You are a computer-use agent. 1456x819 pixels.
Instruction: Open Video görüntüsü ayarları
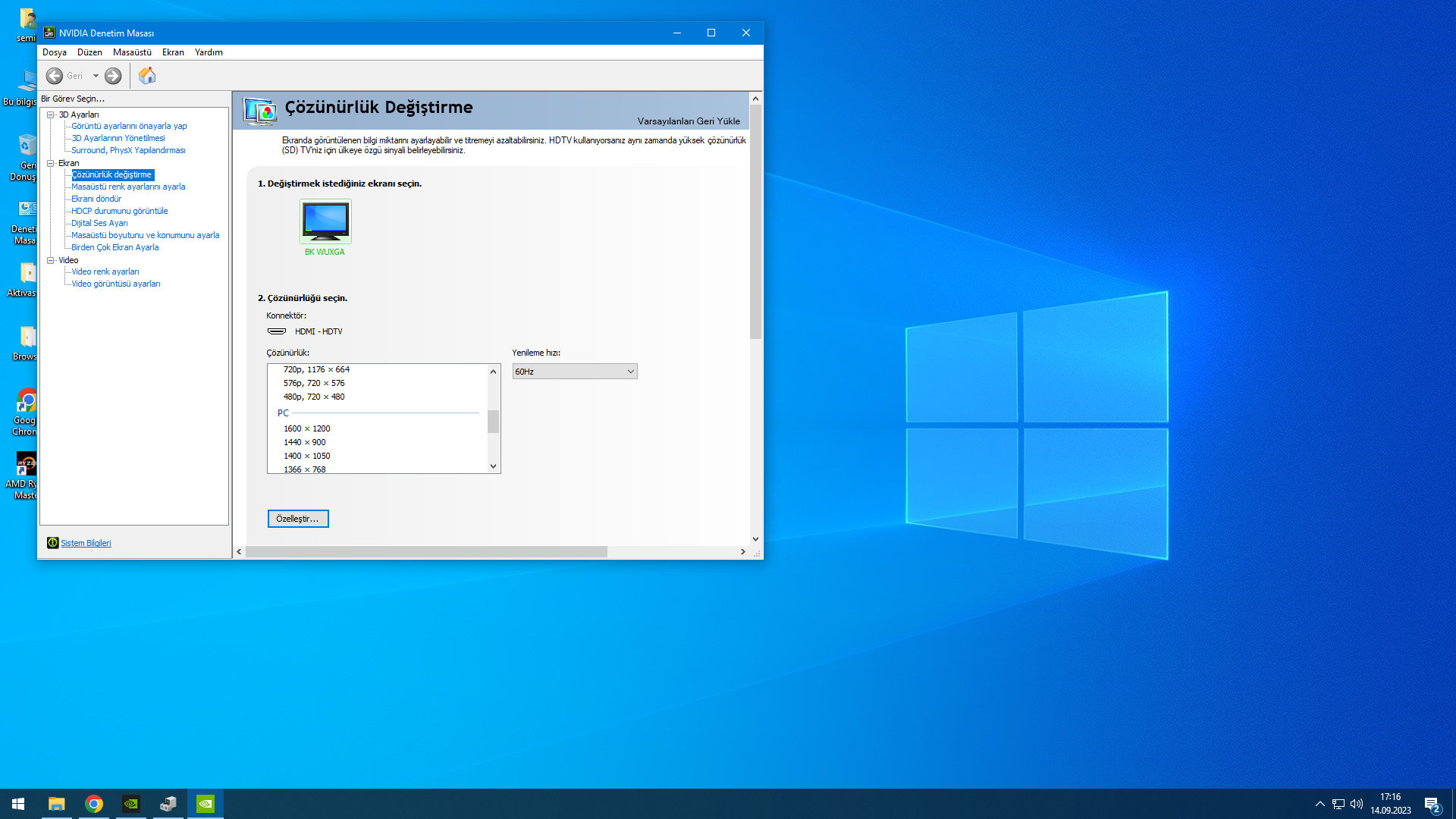pos(116,284)
